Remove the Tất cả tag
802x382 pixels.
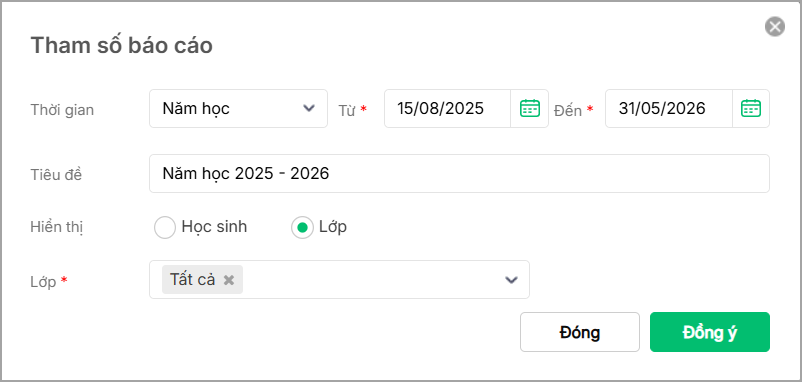[229, 280]
